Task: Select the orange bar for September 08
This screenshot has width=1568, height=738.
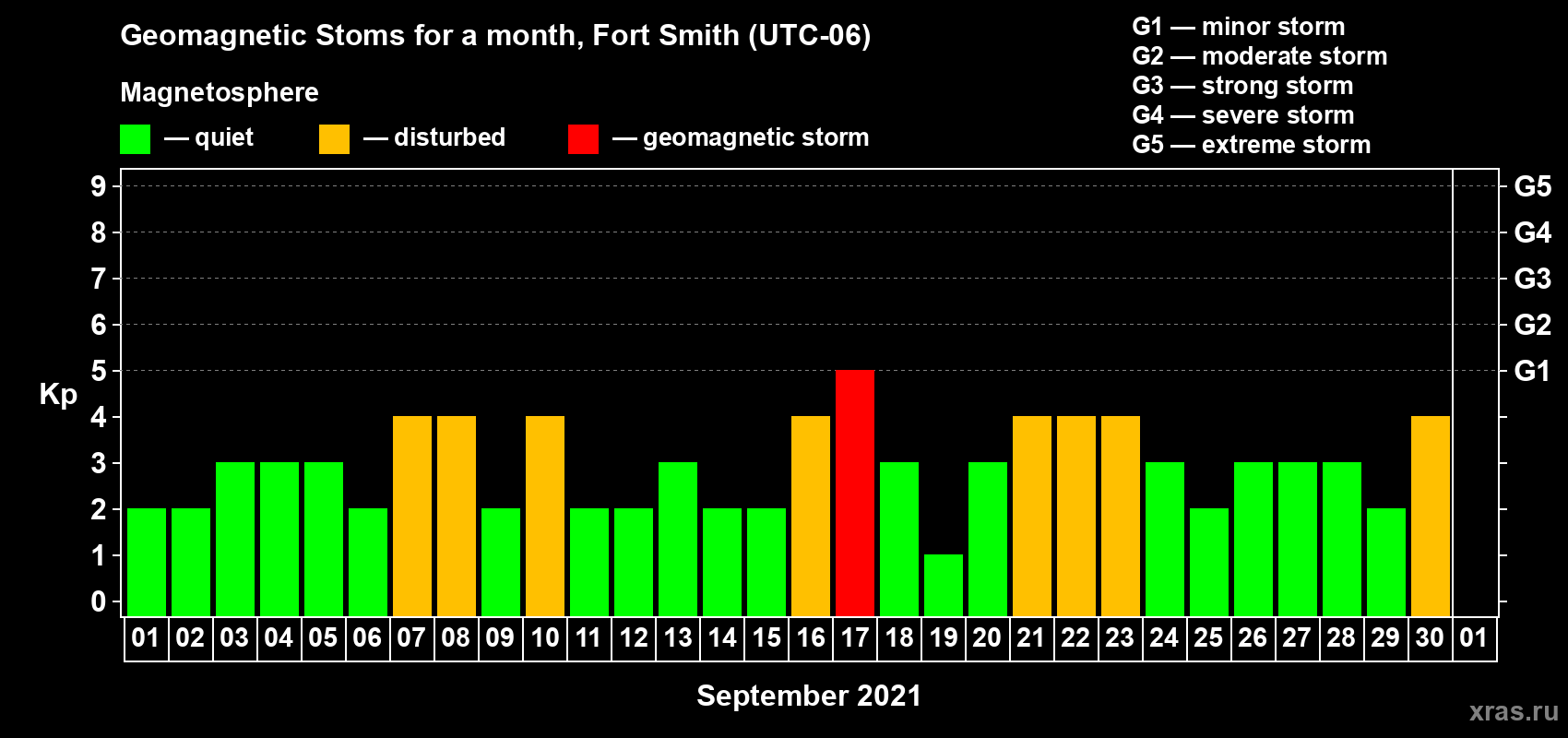Action: pos(457,516)
